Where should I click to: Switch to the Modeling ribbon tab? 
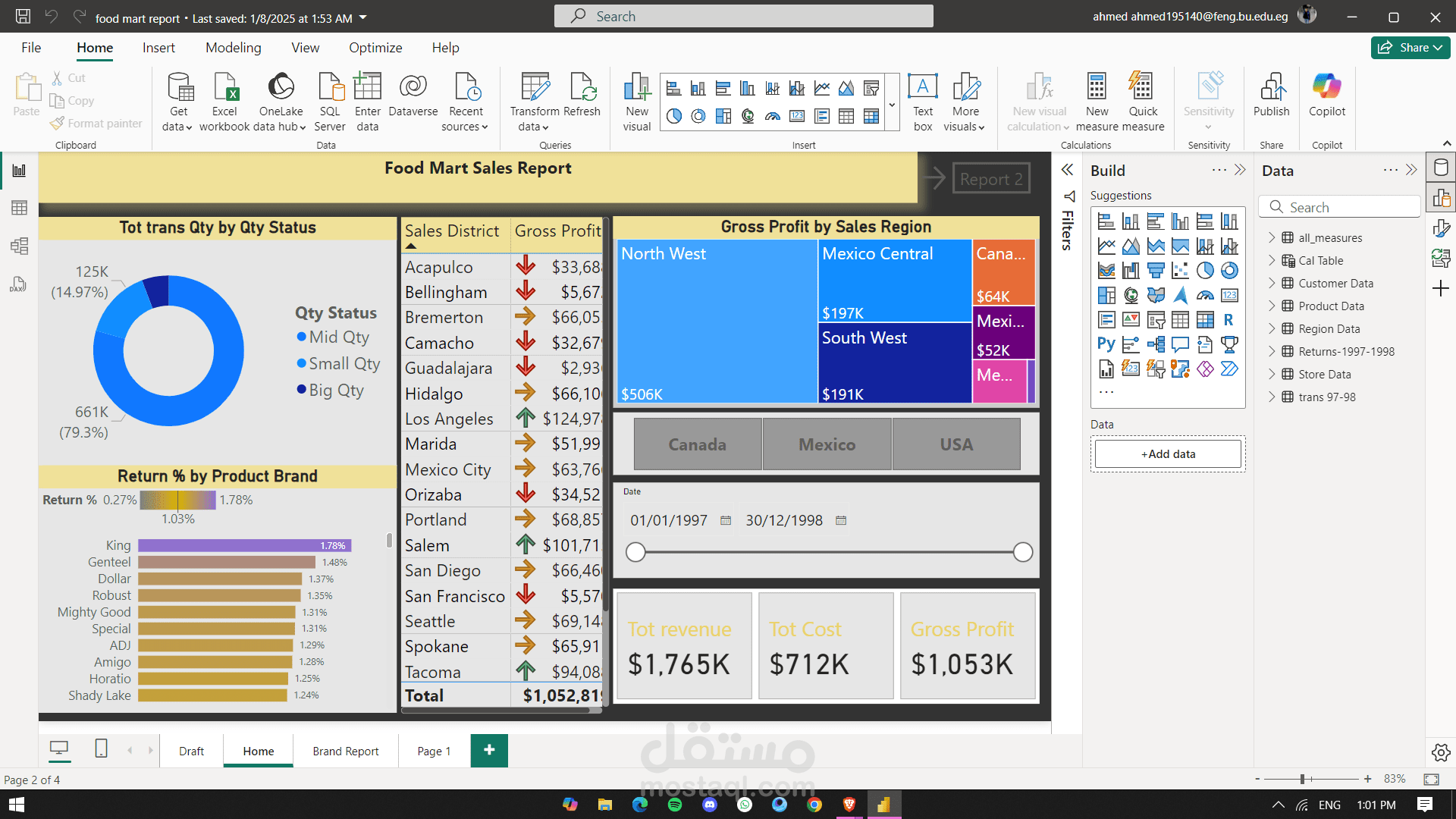[234, 48]
